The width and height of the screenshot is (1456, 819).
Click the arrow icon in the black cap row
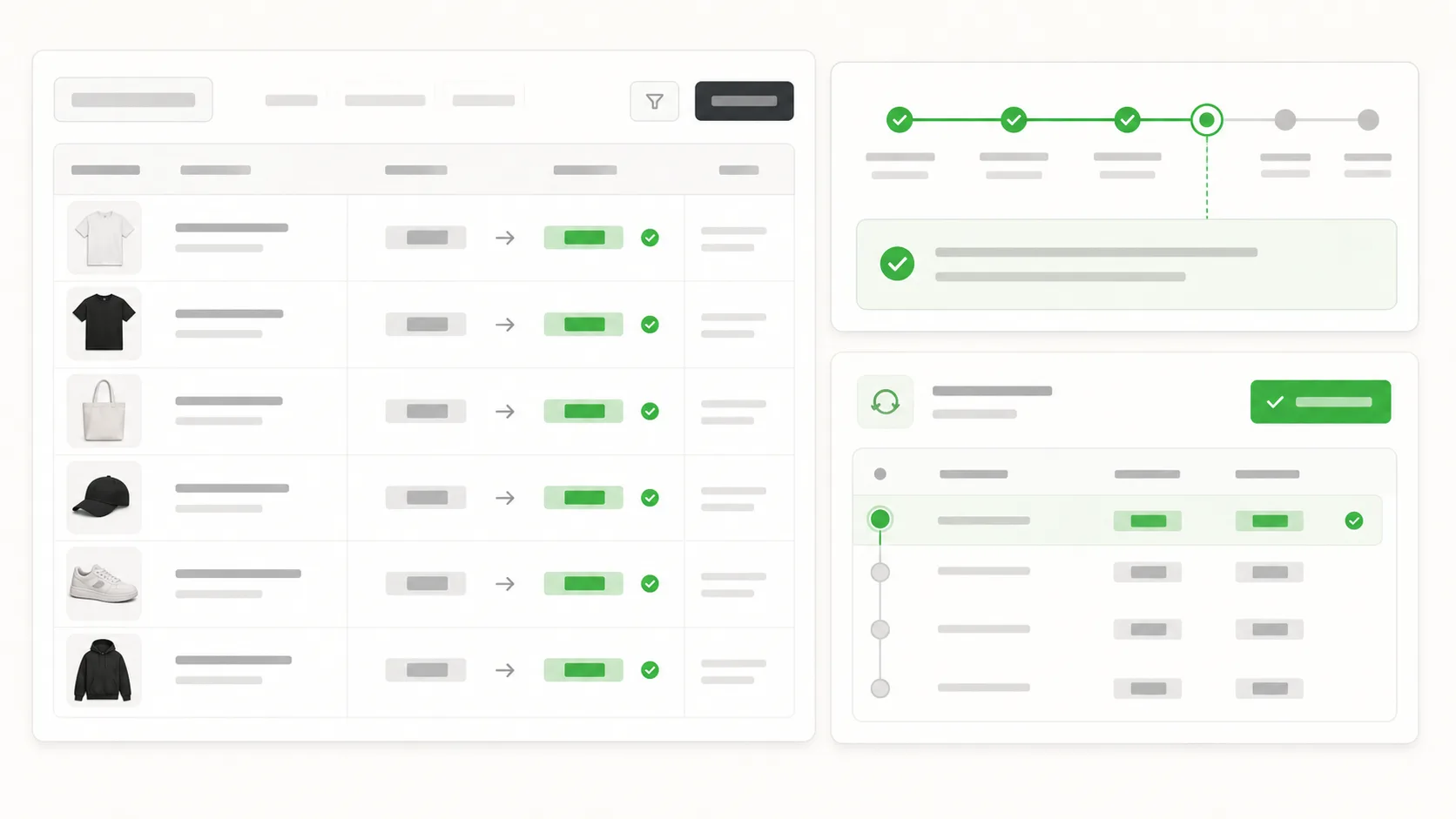(505, 498)
